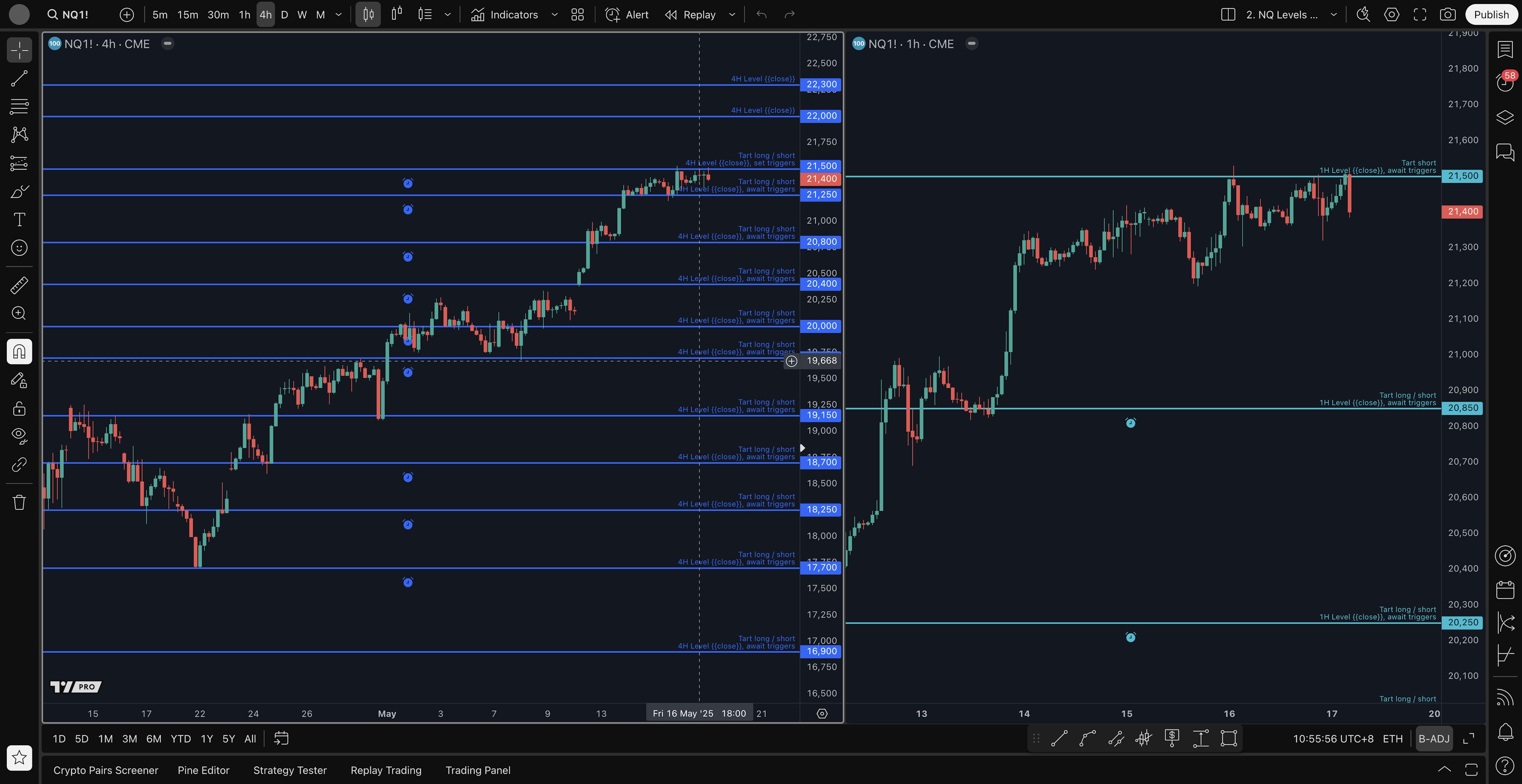This screenshot has width=1522, height=784.
Task: Switch chart interval to 15m
Action: pos(187,15)
